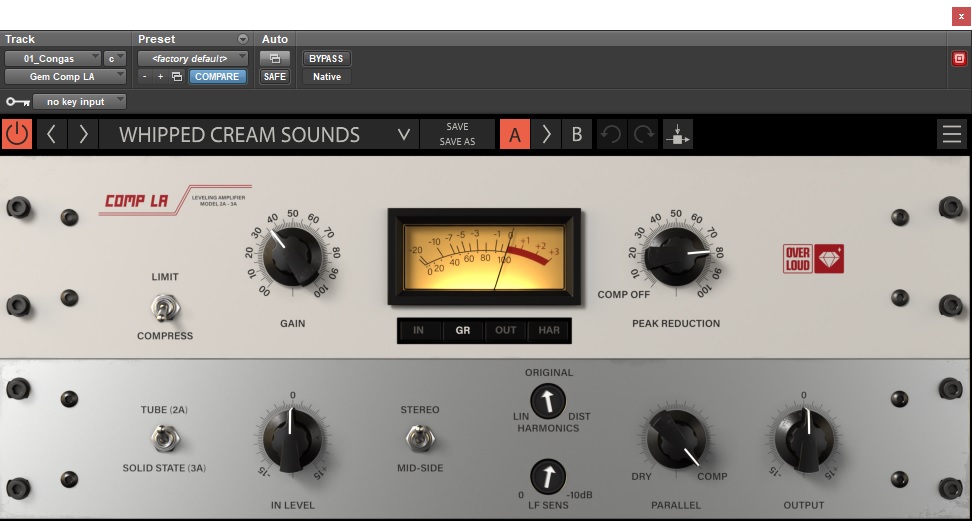Select the B settings slot
Image resolution: width=972 pixels, height=521 pixels.
point(577,134)
